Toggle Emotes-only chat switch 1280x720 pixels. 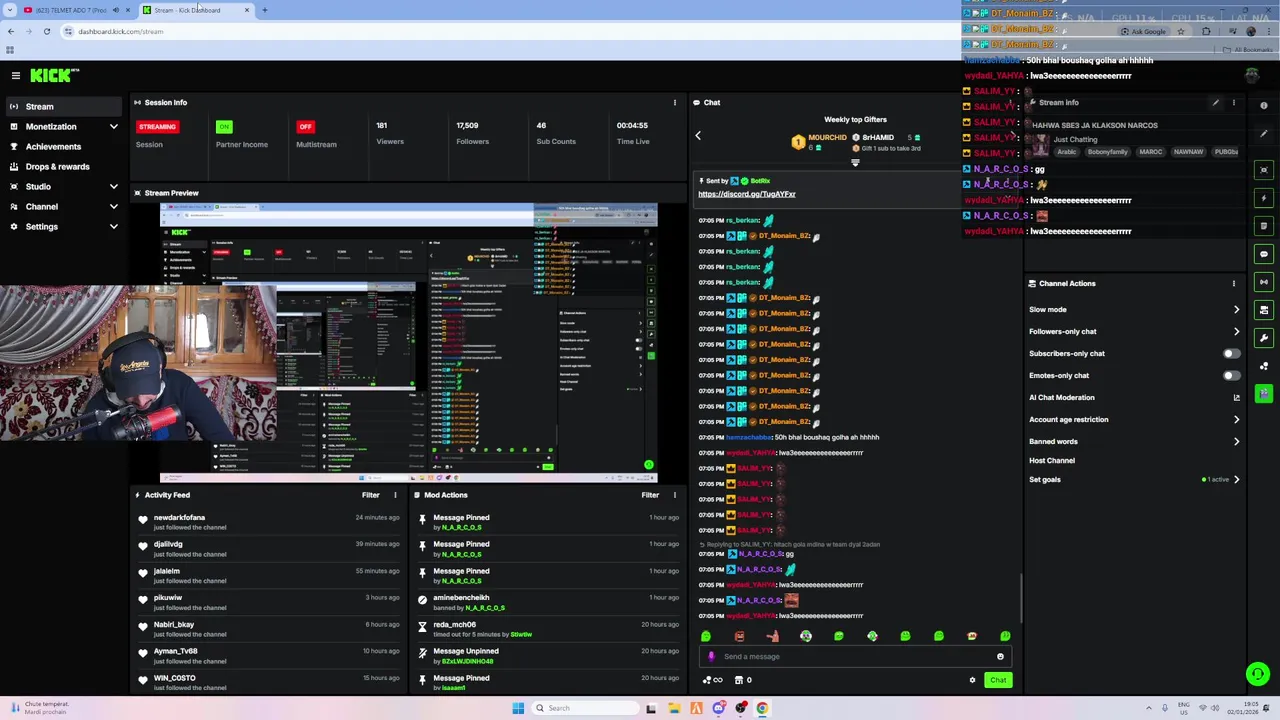tap(1231, 375)
